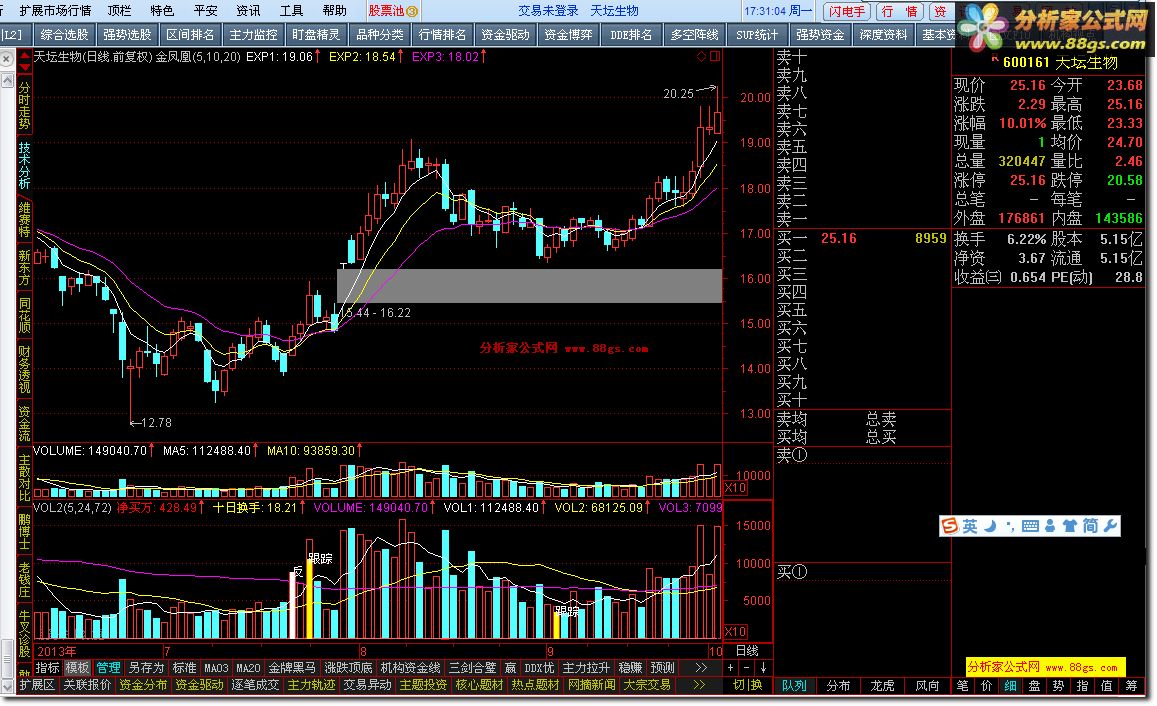Select the 三剑合璧 indicator template
The height and width of the screenshot is (706, 1157).
point(472,667)
